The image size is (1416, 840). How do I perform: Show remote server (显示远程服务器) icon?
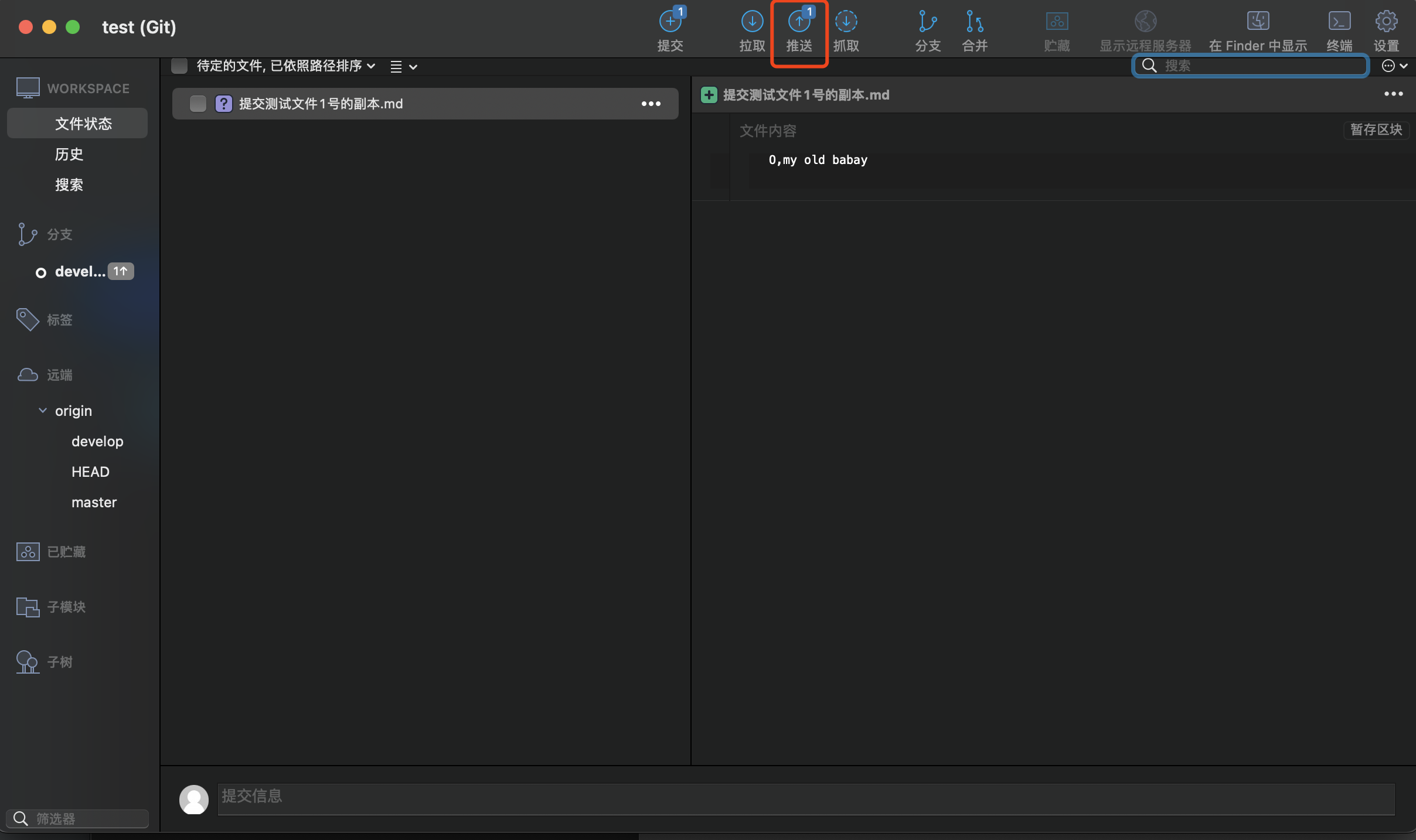1145,21
